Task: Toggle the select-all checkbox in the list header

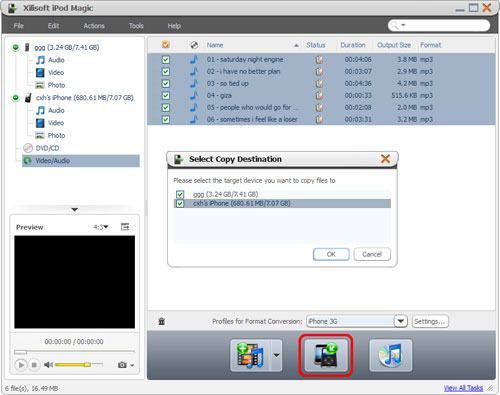Action: pos(166,45)
